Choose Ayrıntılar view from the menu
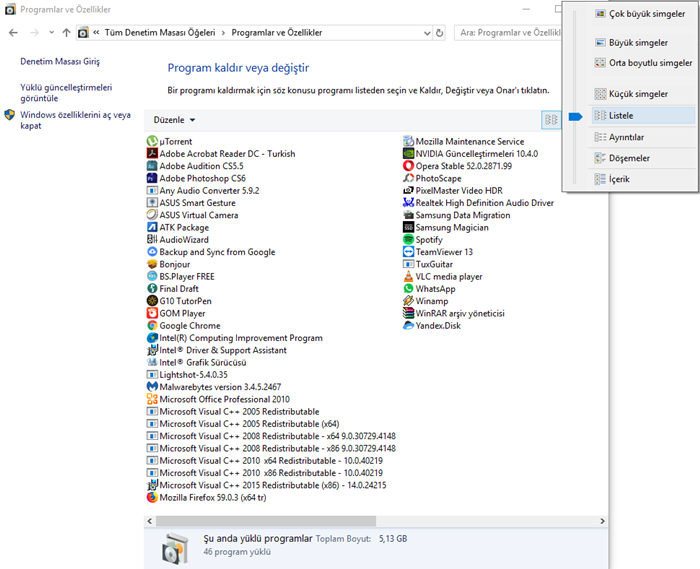Screen dimensions: 700x569 tap(626, 137)
